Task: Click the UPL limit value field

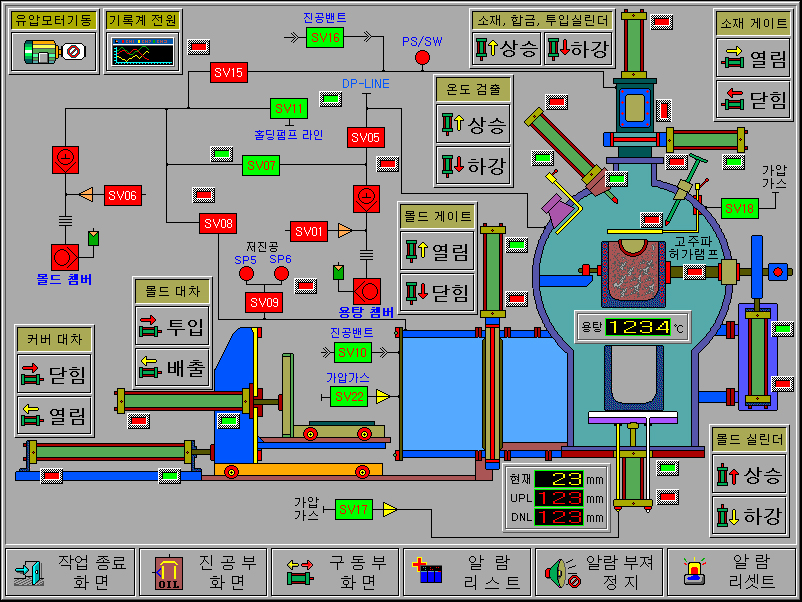Action: coord(559,498)
